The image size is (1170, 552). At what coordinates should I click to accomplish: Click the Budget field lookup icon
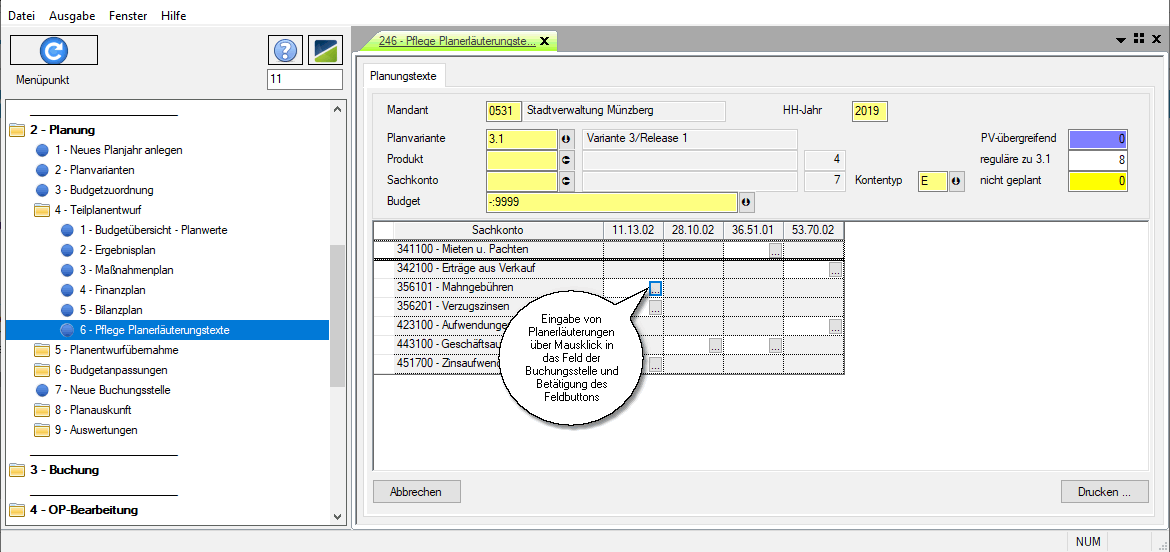[746, 202]
